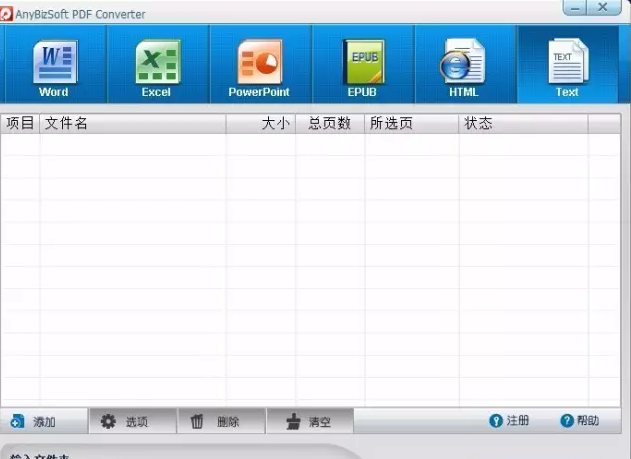Click the AnyBizSoft app logo icon
Image resolution: width=631 pixels, height=459 pixels.
(6, 14)
